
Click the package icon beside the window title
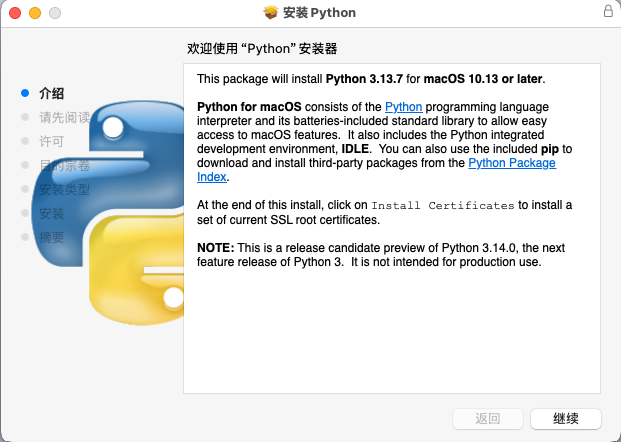(270, 13)
